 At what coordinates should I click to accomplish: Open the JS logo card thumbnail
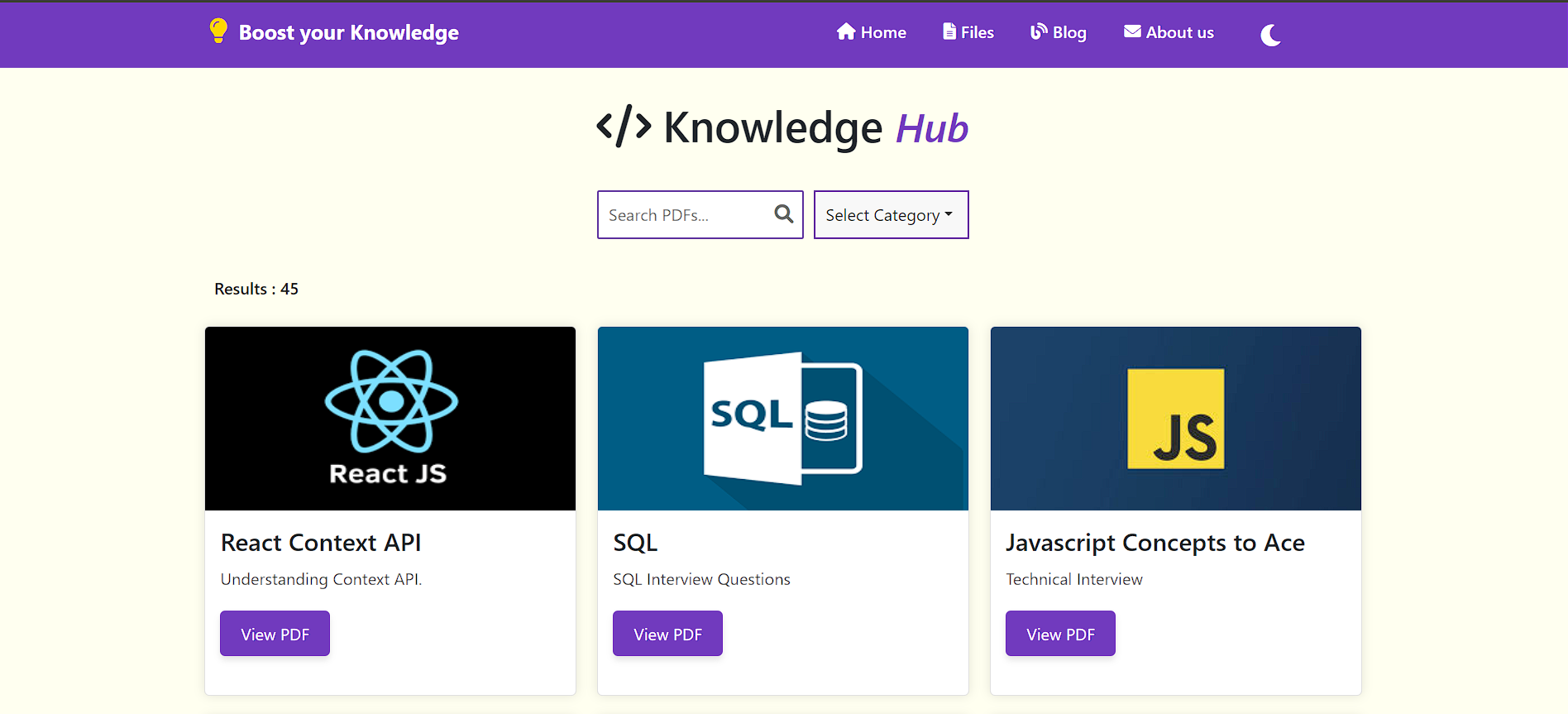point(1176,419)
